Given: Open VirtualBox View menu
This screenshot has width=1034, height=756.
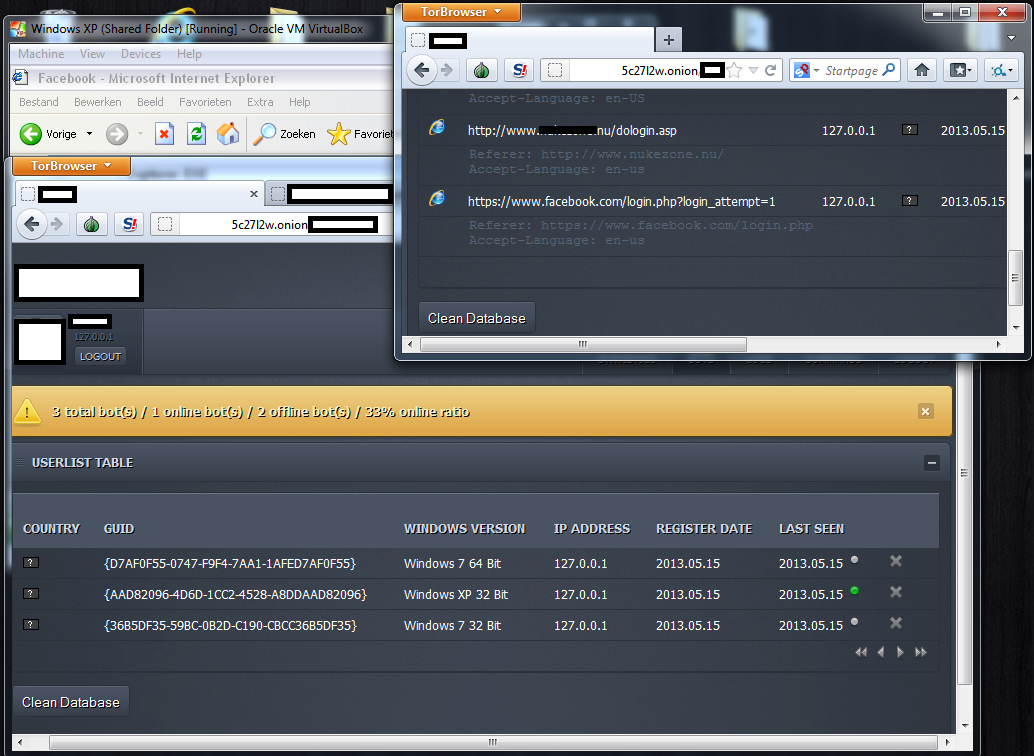Looking at the screenshot, I should [92, 54].
